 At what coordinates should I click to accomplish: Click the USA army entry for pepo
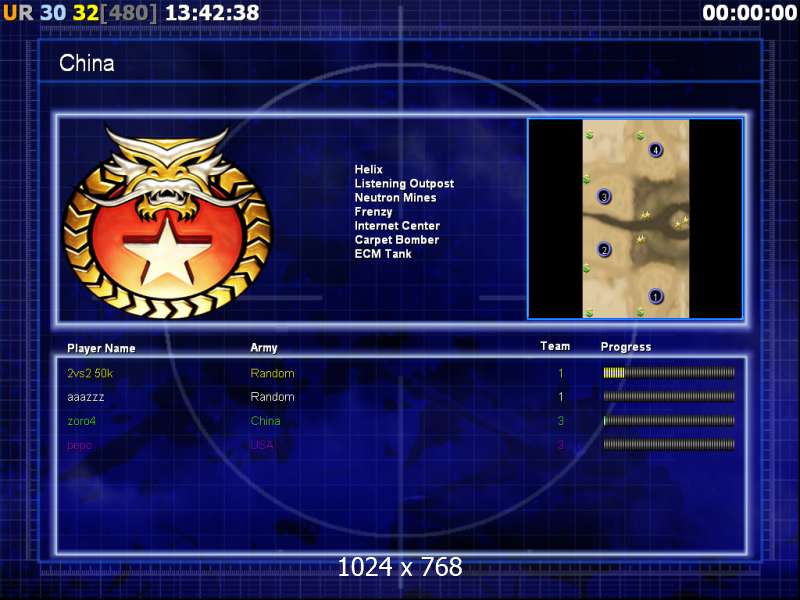(262, 445)
